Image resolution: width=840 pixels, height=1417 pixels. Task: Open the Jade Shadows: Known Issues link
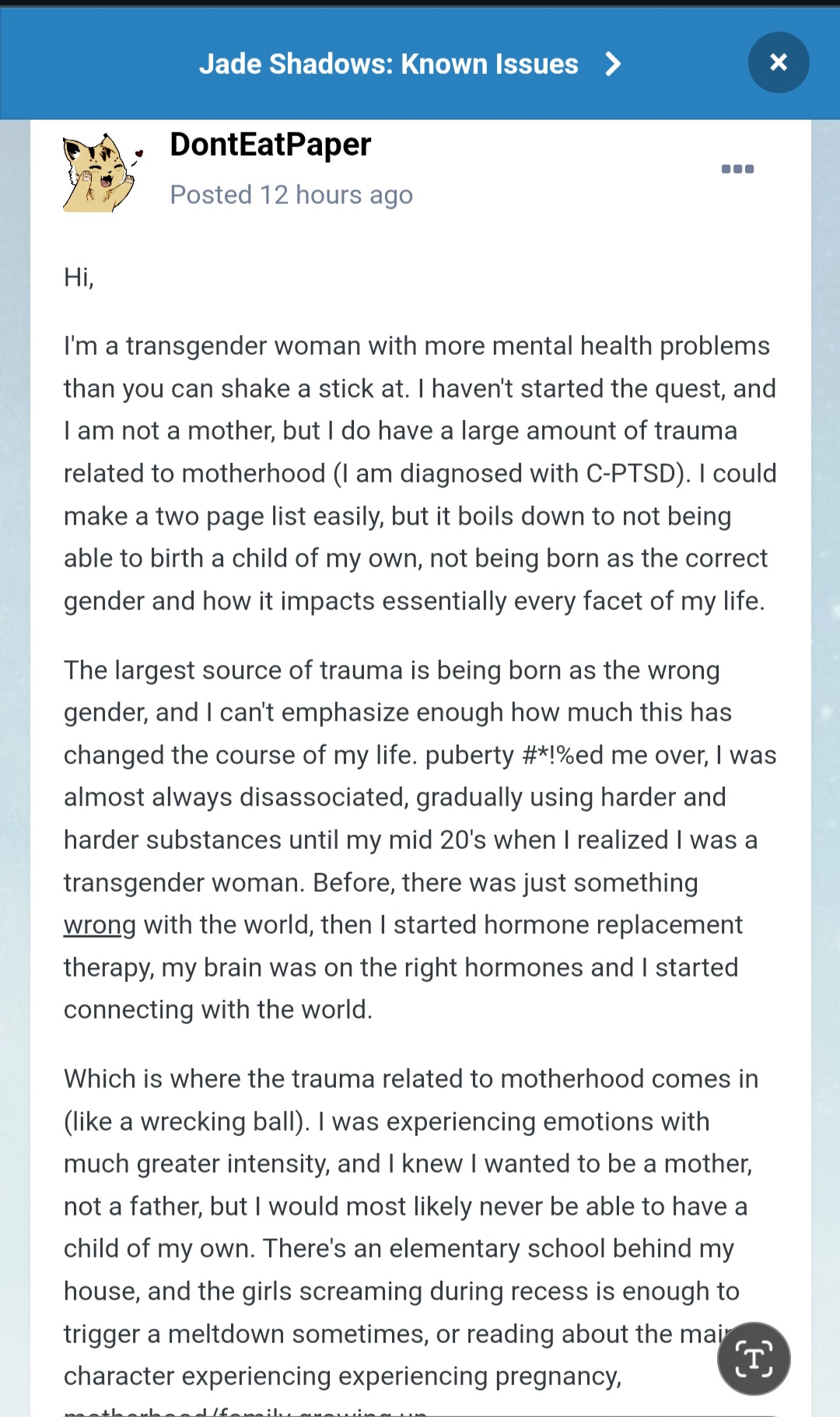[x=388, y=64]
